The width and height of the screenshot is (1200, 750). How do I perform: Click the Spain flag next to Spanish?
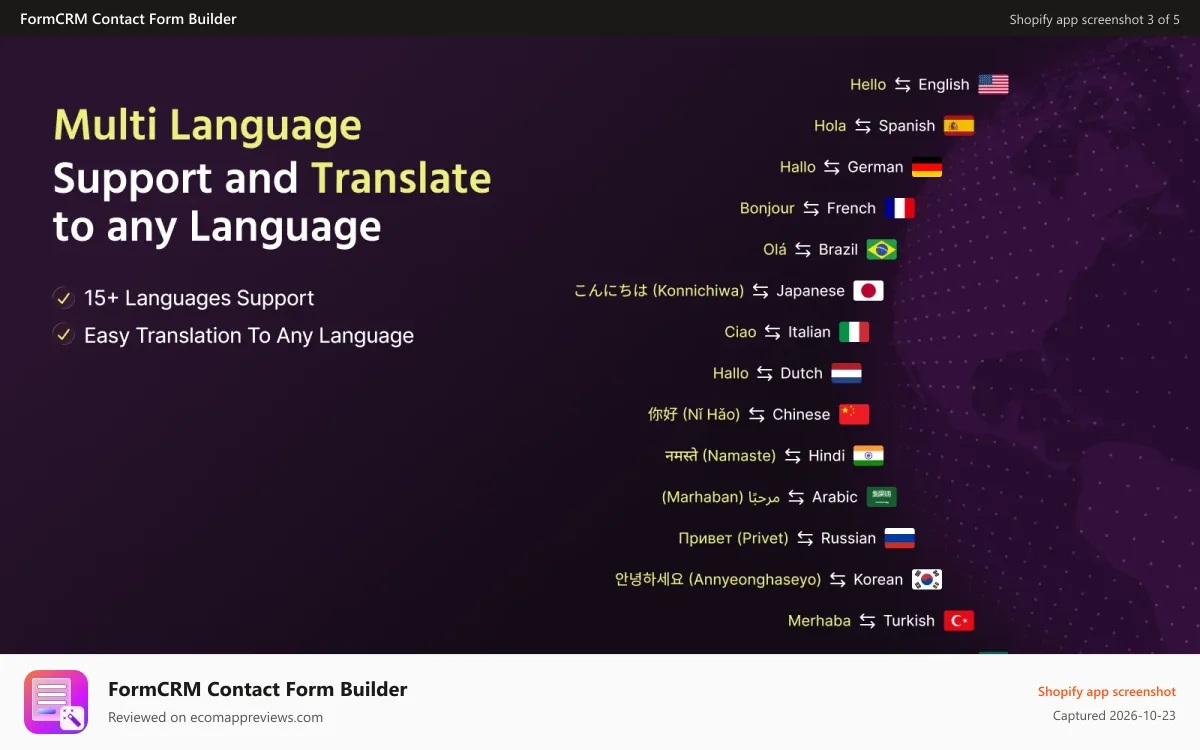click(x=959, y=126)
